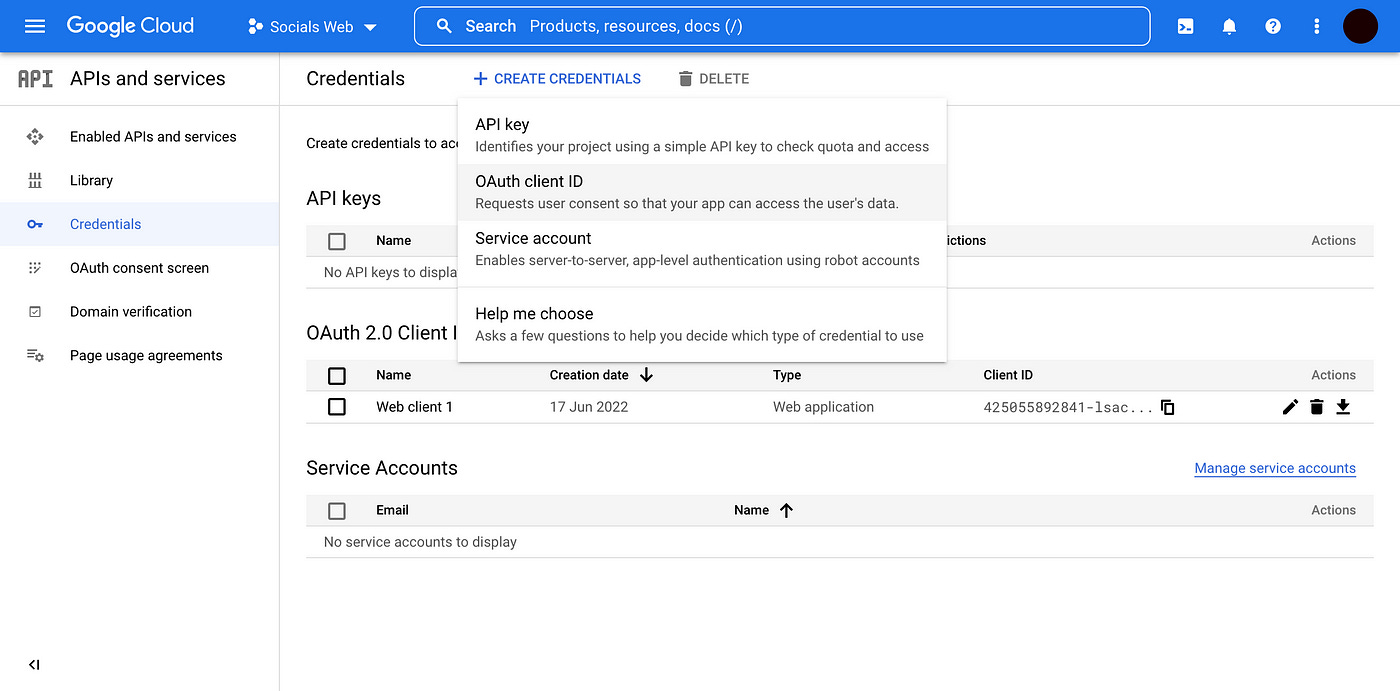The image size is (1400, 691).
Task: Click the Type column header
Action: pyautogui.click(x=787, y=375)
